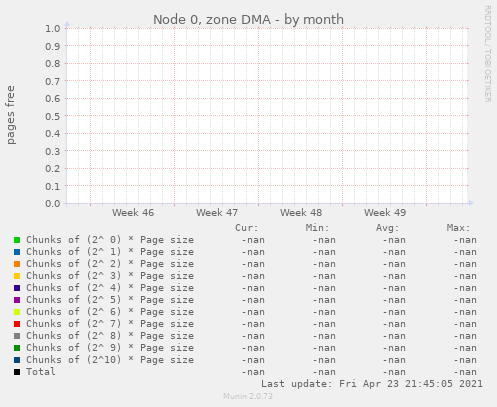
Task: Click the red swatch for Chunks (2^ 7)
Action: [17, 324]
